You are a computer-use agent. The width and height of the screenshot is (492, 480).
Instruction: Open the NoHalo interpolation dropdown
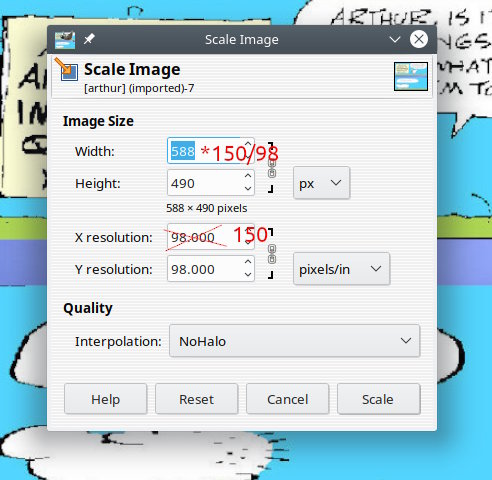click(x=295, y=341)
